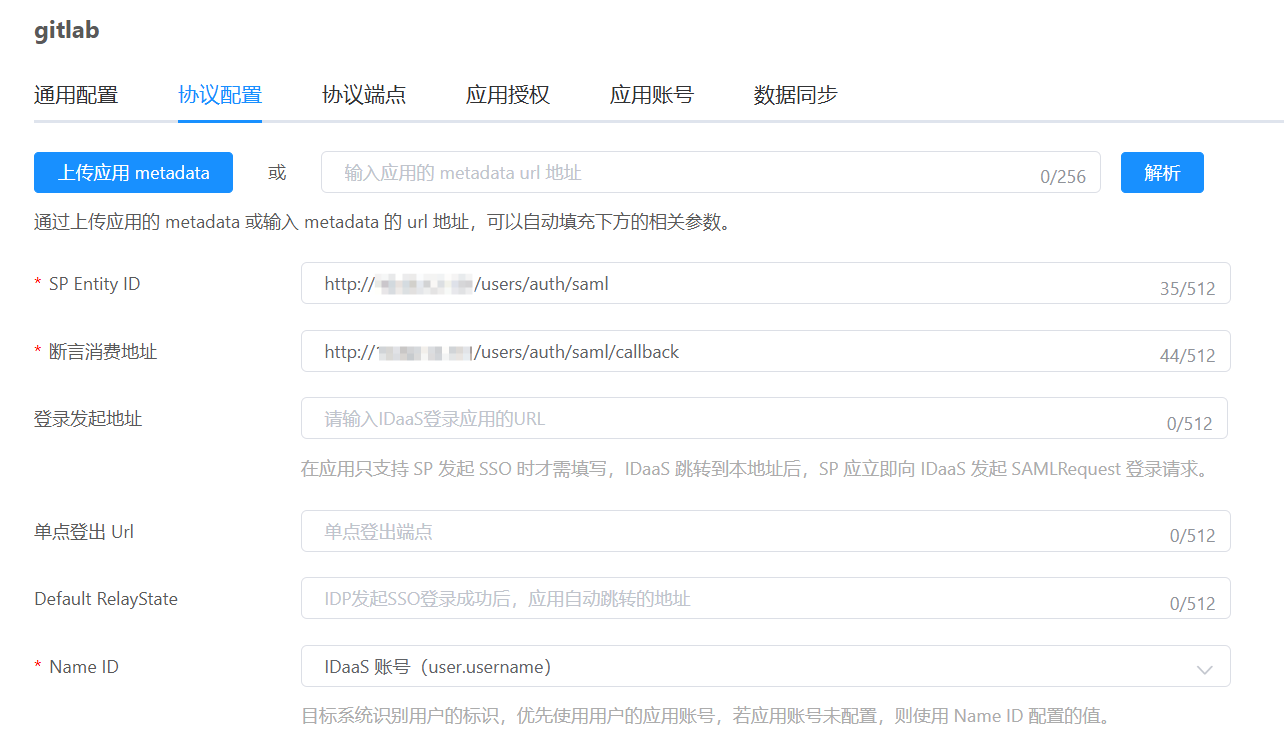
Task: Switch to the 通用配置 tab
Action: (x=76, y=95)
